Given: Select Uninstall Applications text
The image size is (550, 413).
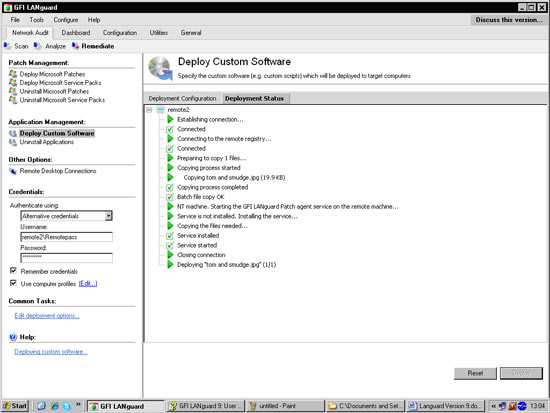Looking at the screenshot, I should (47, 142).
